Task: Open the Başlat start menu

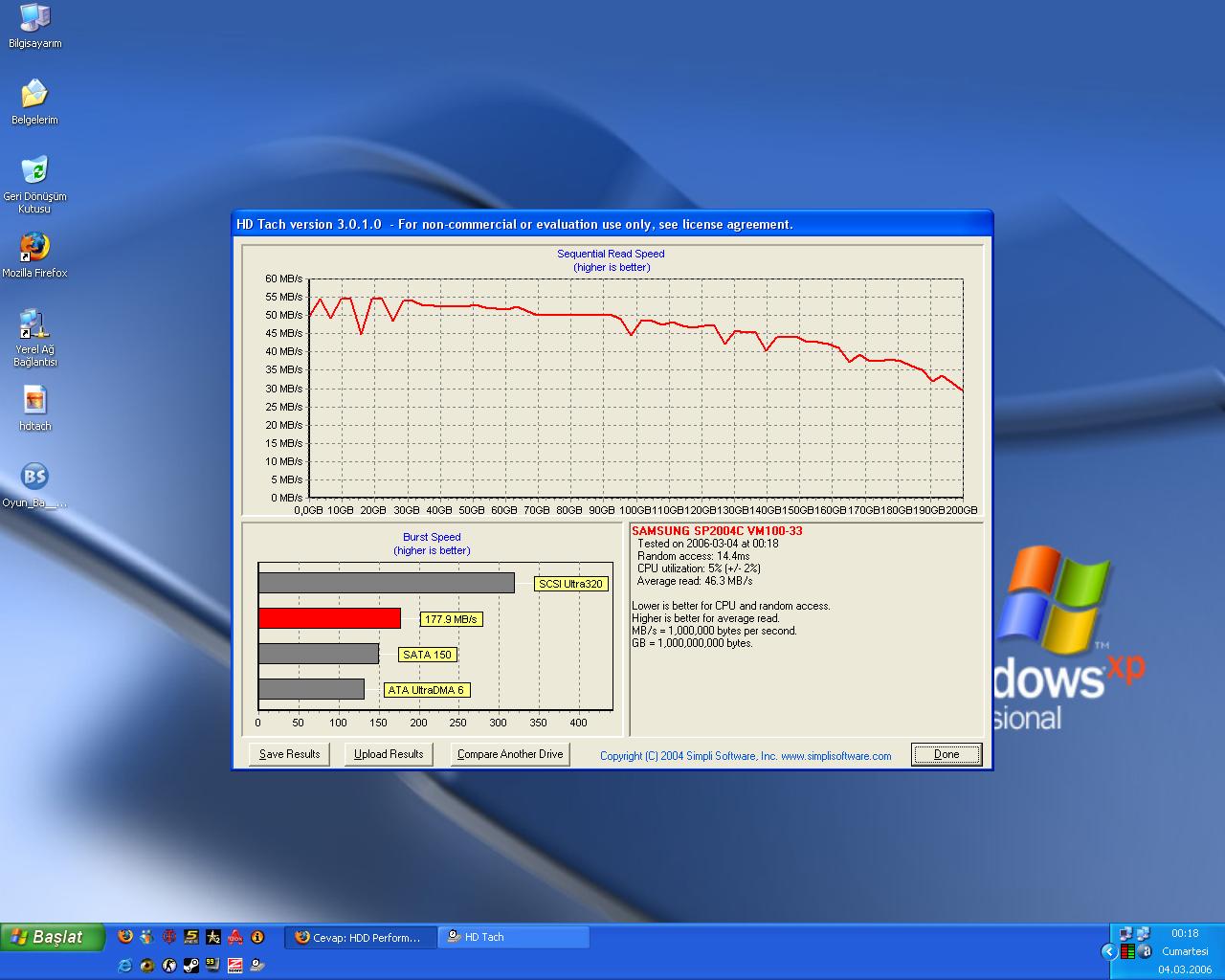Action: coord(52,937)
